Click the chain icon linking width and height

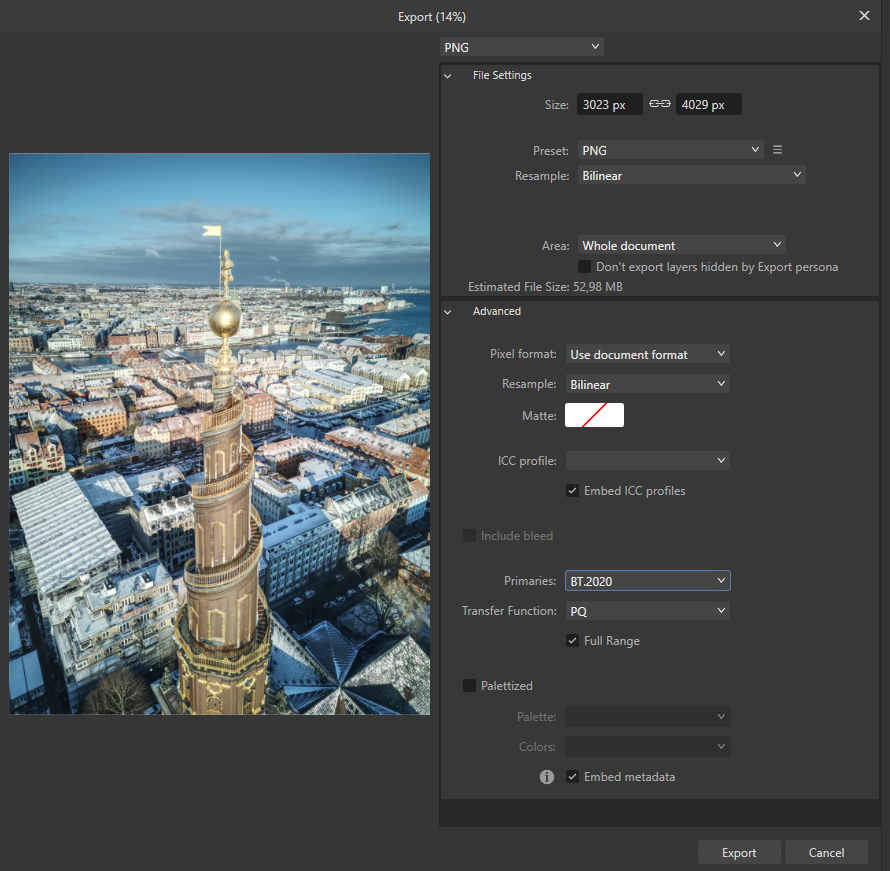click(659, 103)
